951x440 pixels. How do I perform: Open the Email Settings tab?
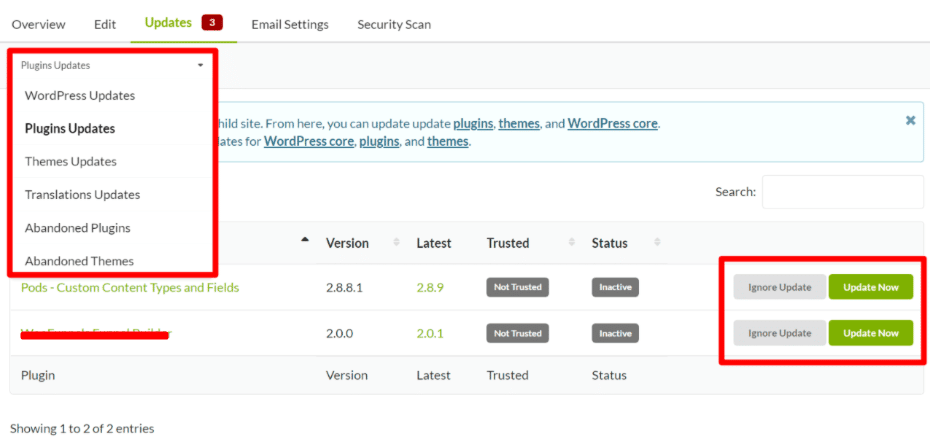pyautogui.click(x=290, y=24)
